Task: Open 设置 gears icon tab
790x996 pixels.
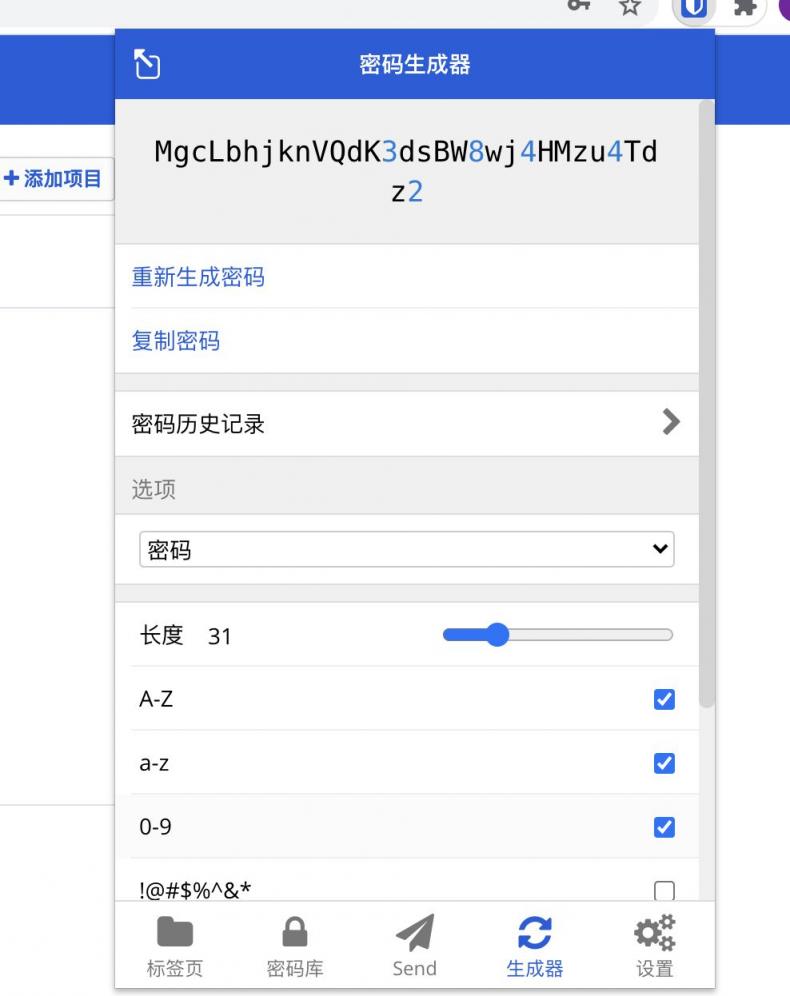Action: click(655, 945)
